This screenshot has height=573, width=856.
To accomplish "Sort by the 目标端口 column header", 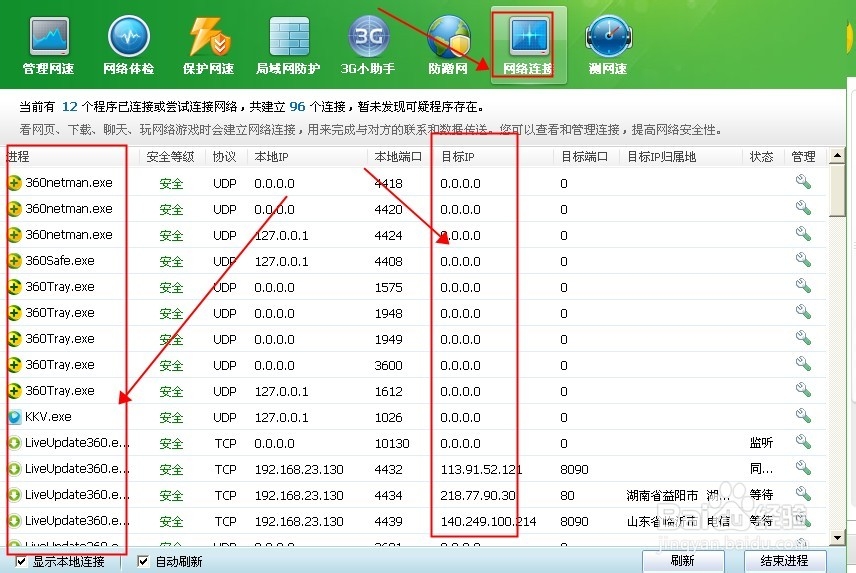I will (x=585, y=157).
